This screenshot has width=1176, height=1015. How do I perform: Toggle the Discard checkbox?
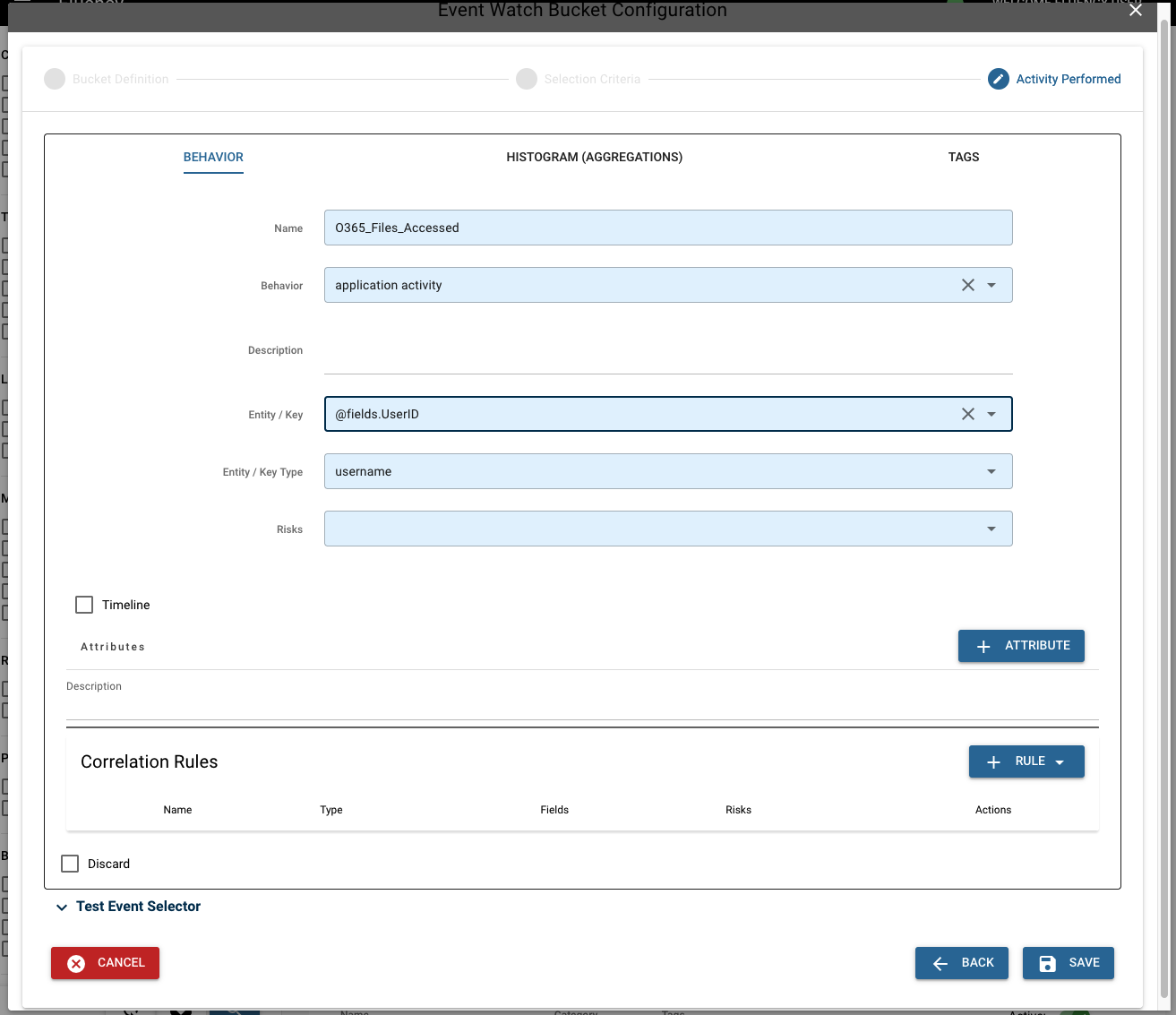pyautogui.click(x=70, y=864)
